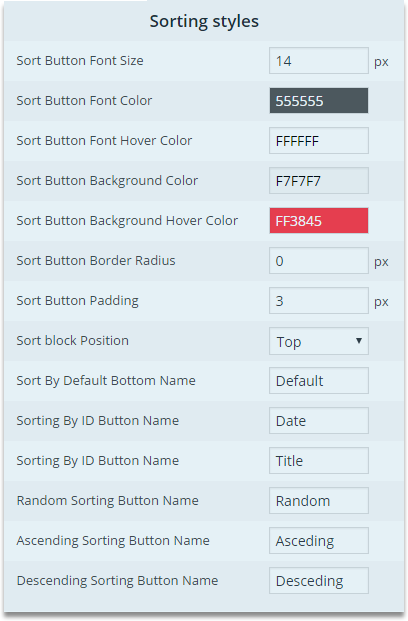The height and width of the screenshot is (621, 408).
Task: Click the Asceding button name field
Action: 319,541
